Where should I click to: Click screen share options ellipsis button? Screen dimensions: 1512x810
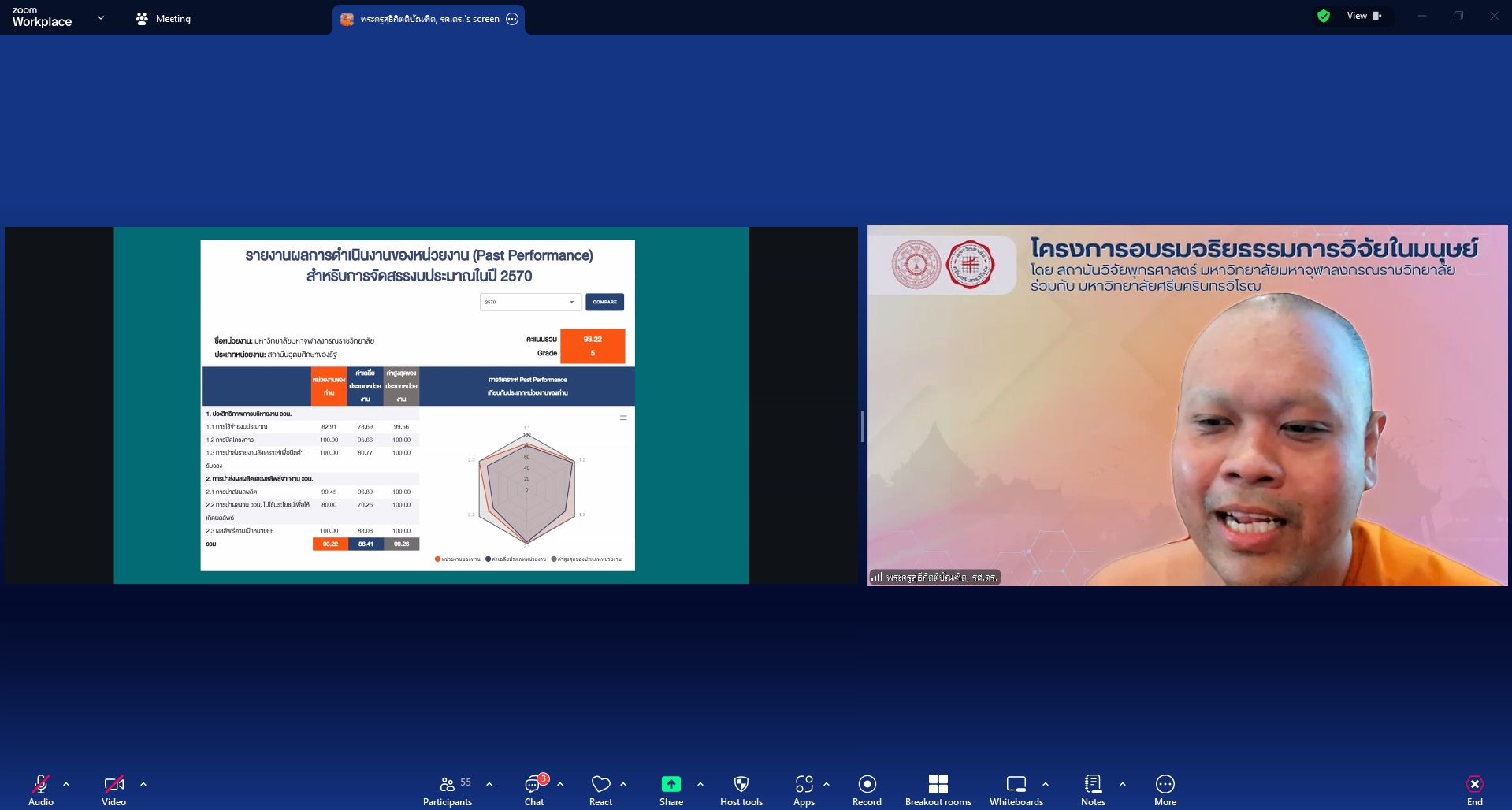[x=512, y=19]
